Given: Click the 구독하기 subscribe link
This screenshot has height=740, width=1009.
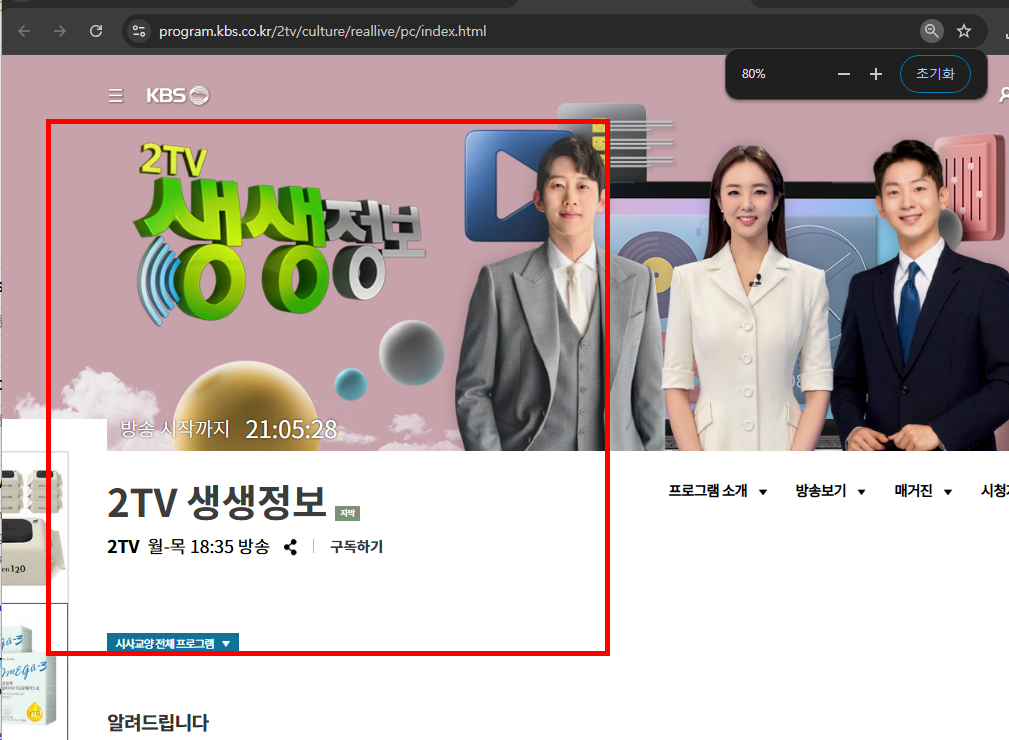Looking at the screenshot, I should click(355, 547).
